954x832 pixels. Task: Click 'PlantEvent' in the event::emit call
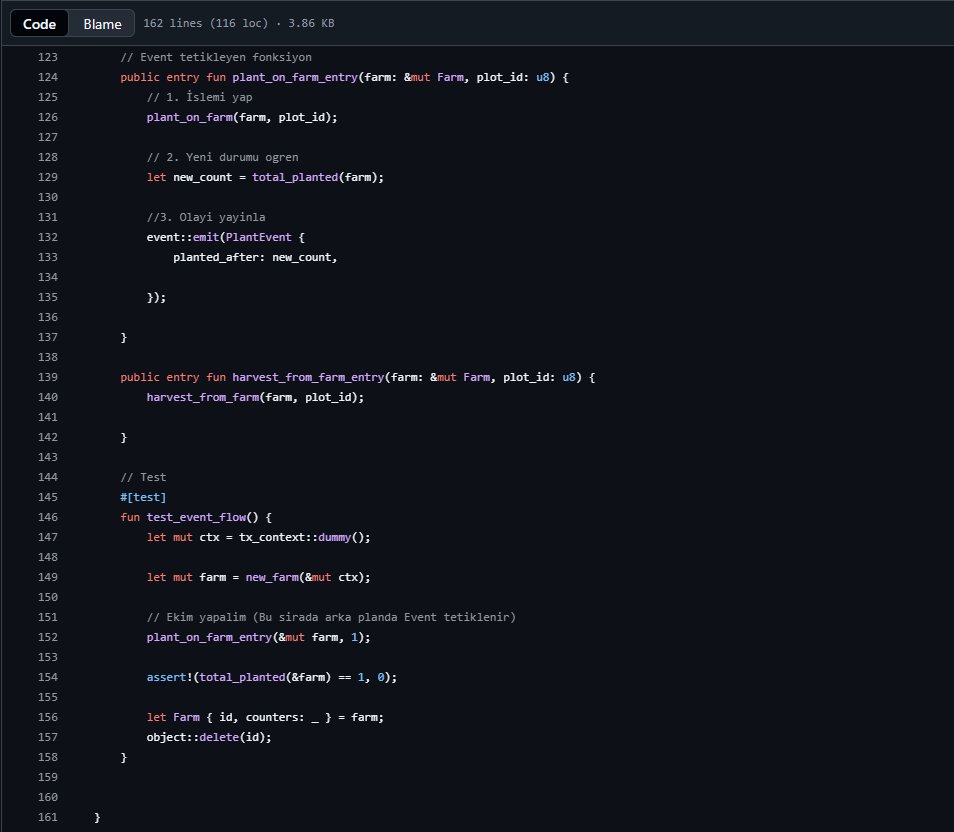[x=259, y=237]
